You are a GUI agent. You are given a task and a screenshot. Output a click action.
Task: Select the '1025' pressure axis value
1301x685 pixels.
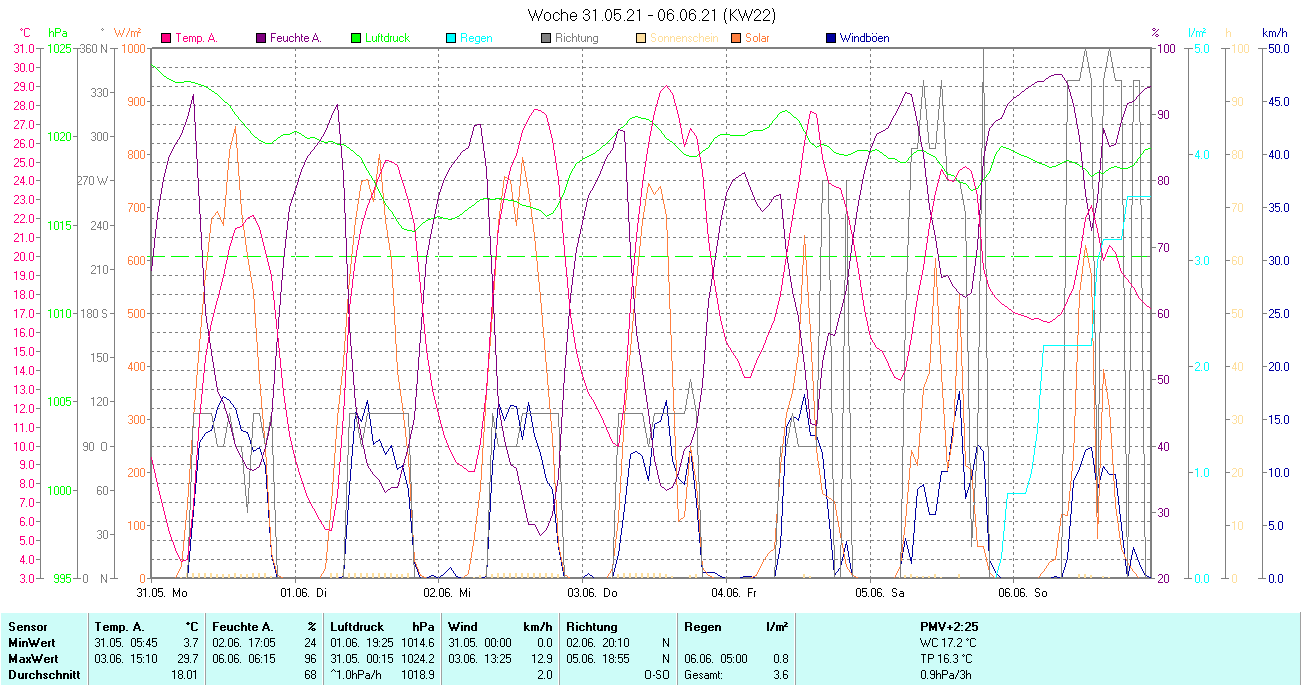tap(58, 48)
